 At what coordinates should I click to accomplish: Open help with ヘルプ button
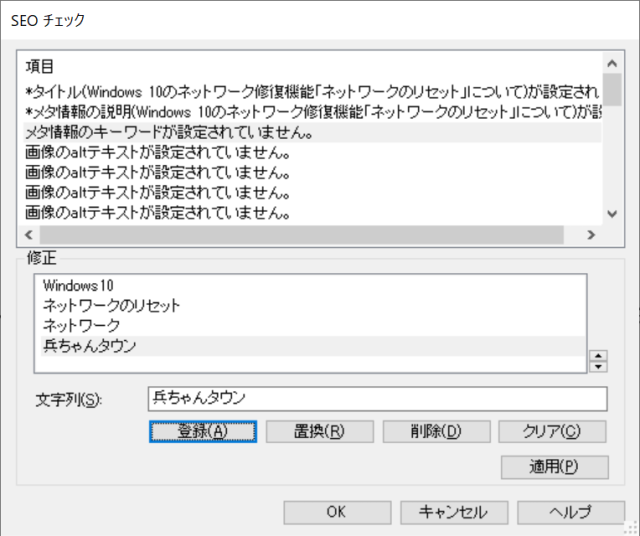tap(571, 512)
